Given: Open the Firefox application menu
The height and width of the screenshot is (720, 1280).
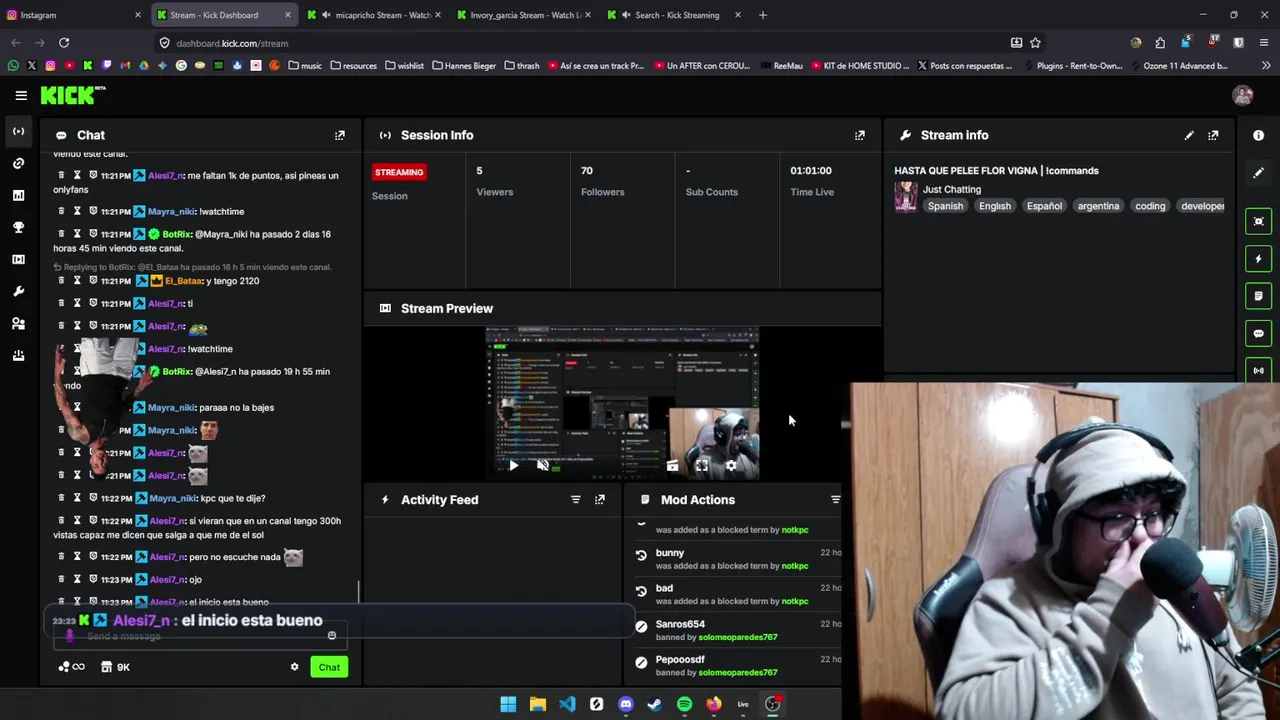Looking at the screenshot, I should pos(1265,43).
